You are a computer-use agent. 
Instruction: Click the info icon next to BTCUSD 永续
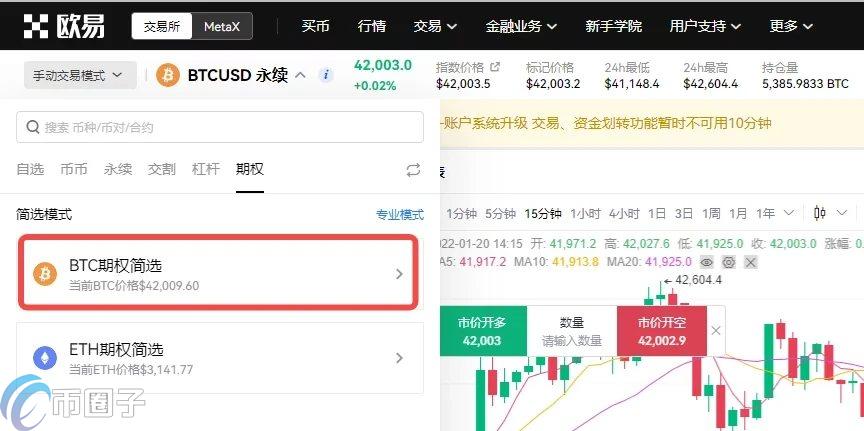326,75
